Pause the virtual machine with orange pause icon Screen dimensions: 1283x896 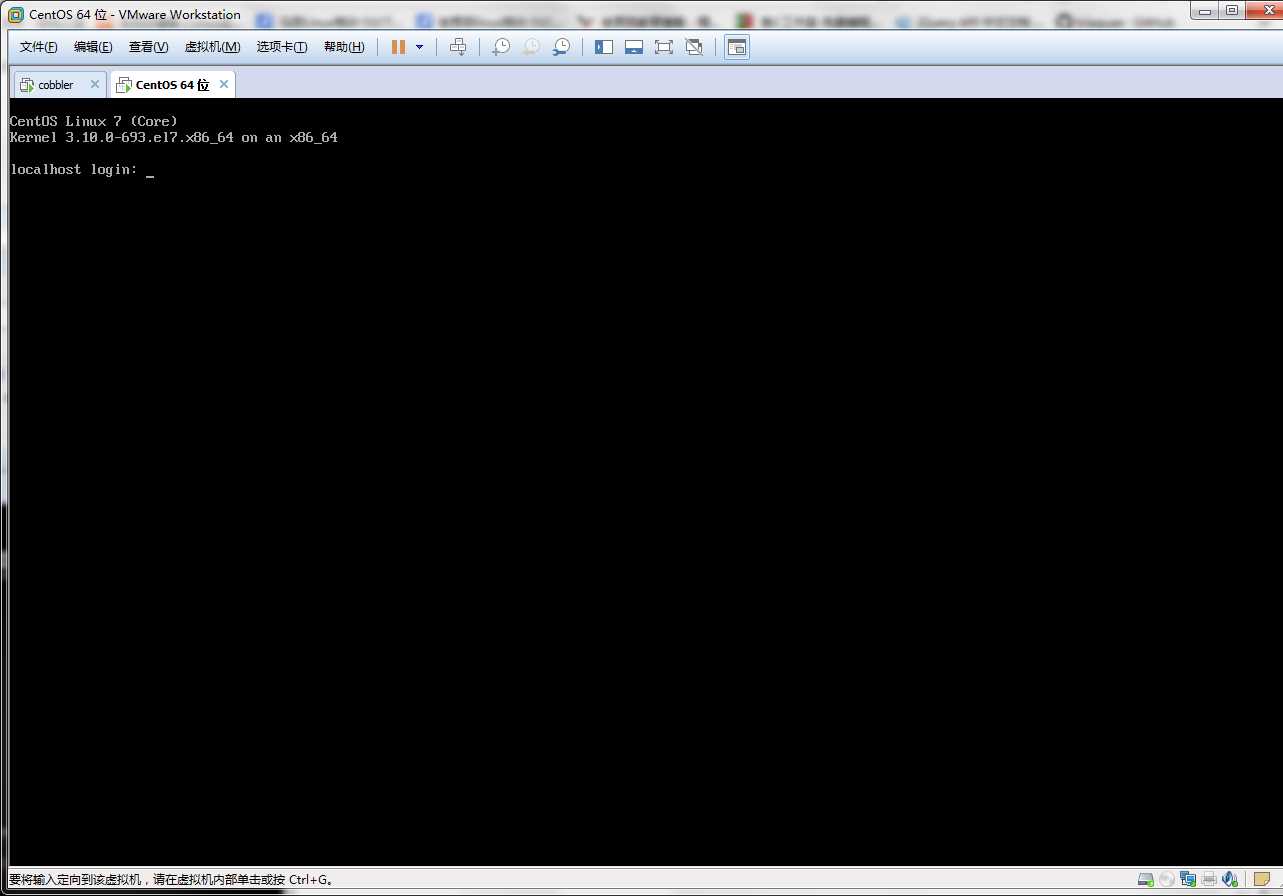point(398,47)
